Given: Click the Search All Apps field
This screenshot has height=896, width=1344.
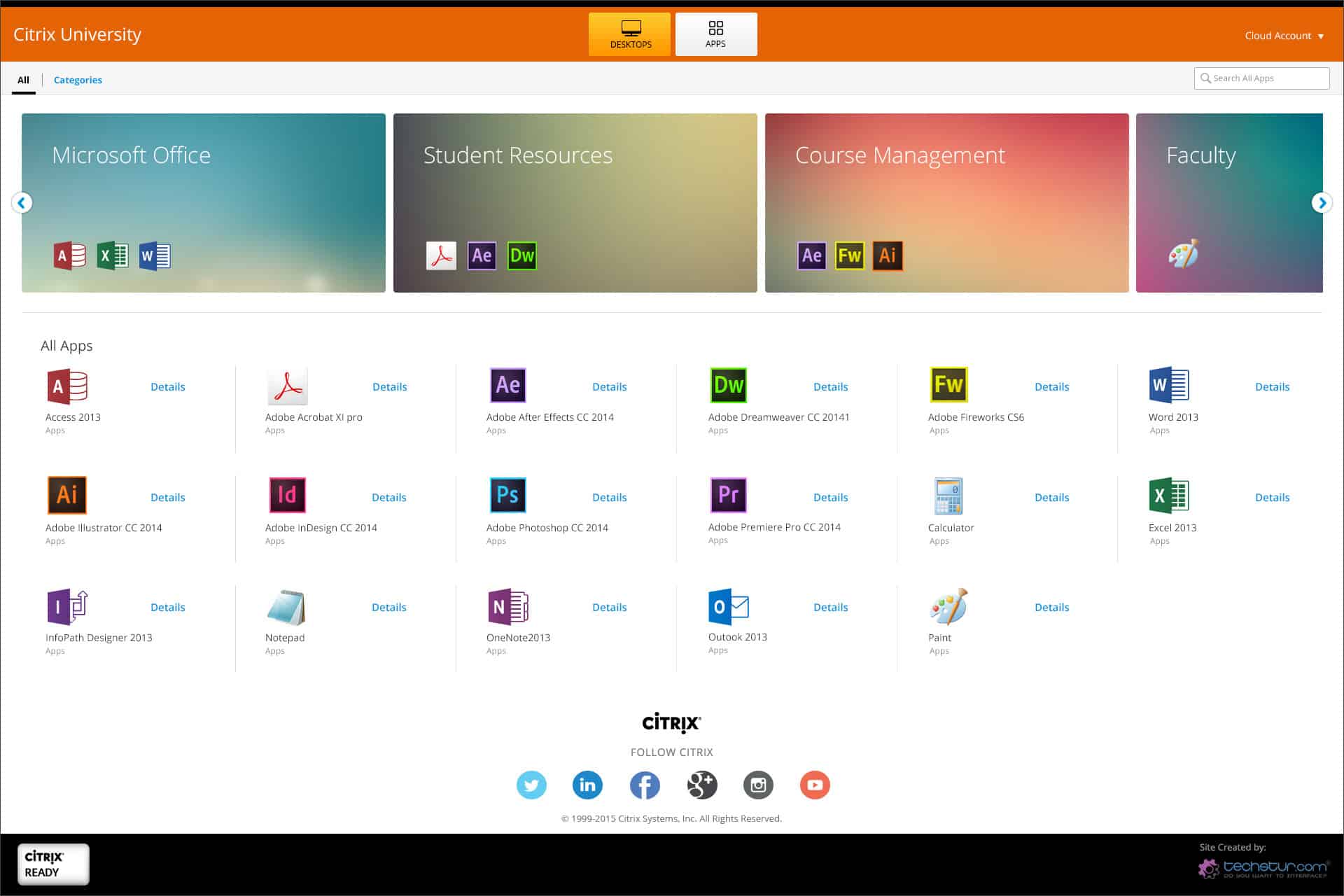Looking at the screenshot, I should [x=1261, y=78].
